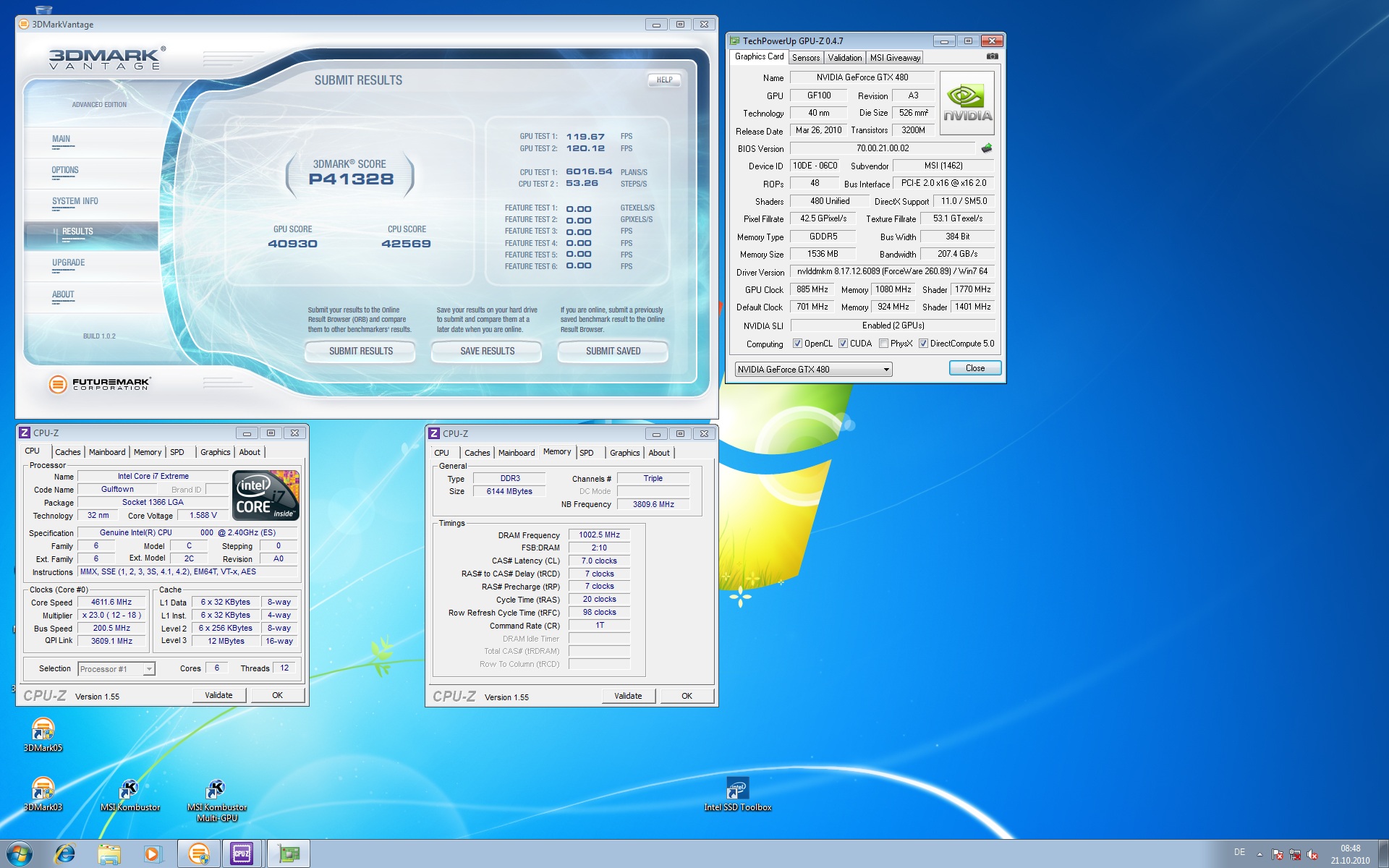Toggle the DirectCompute 5.0 checkbox
This screenshot has width=1389, height=868.
(923, 344)
